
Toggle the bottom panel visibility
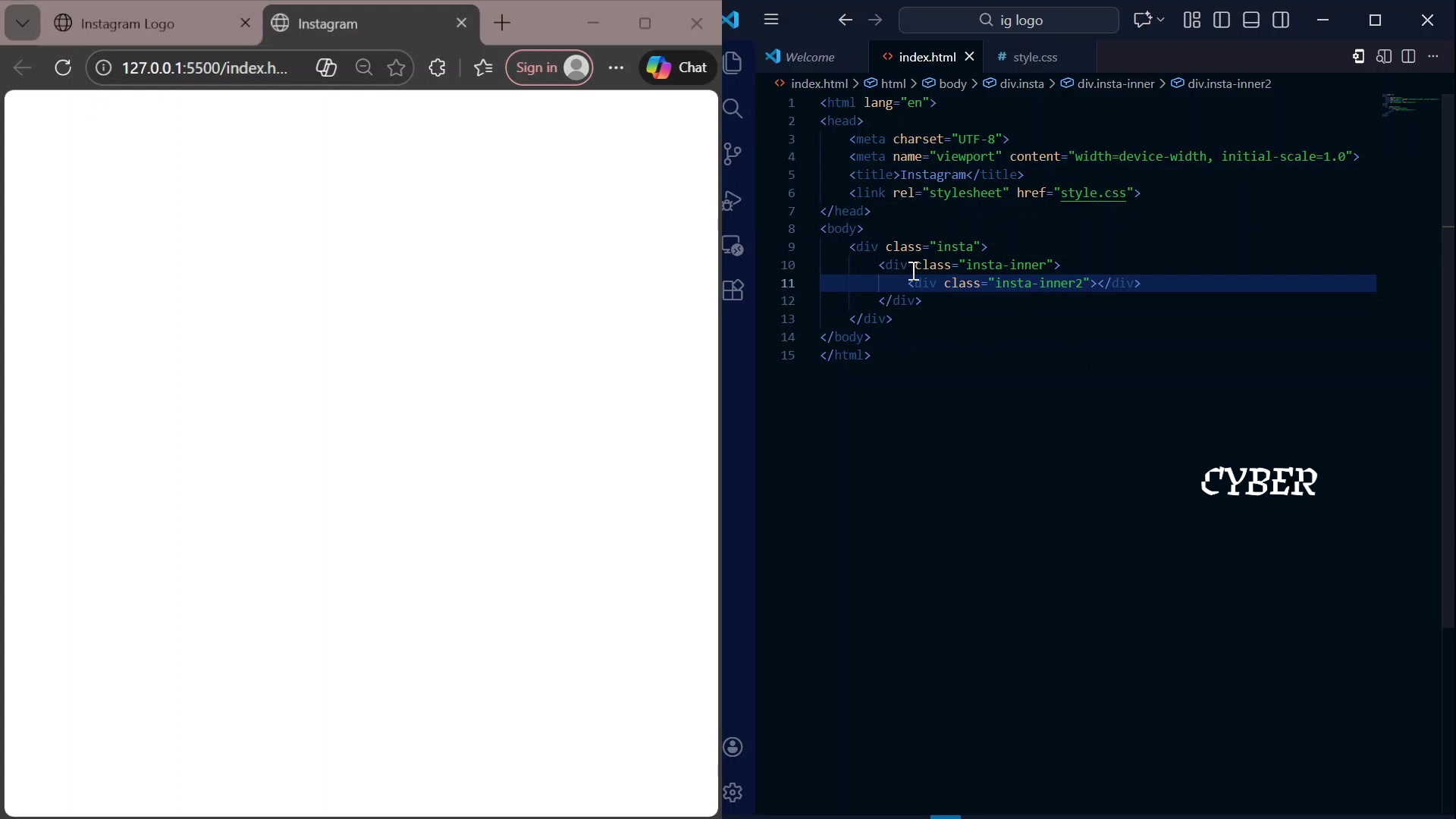tap(1252, 20)
